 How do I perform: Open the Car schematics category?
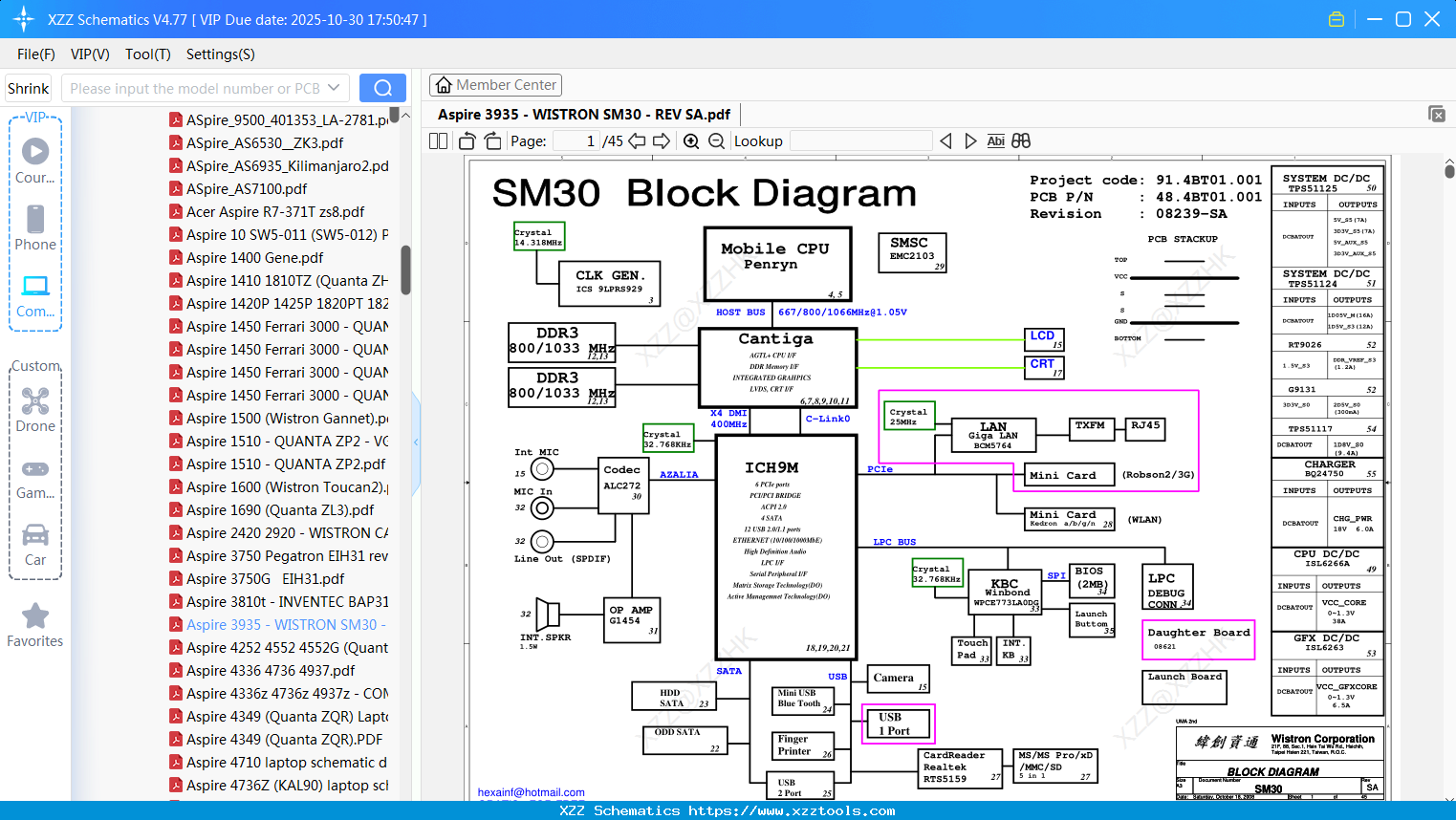coord(35,545)
